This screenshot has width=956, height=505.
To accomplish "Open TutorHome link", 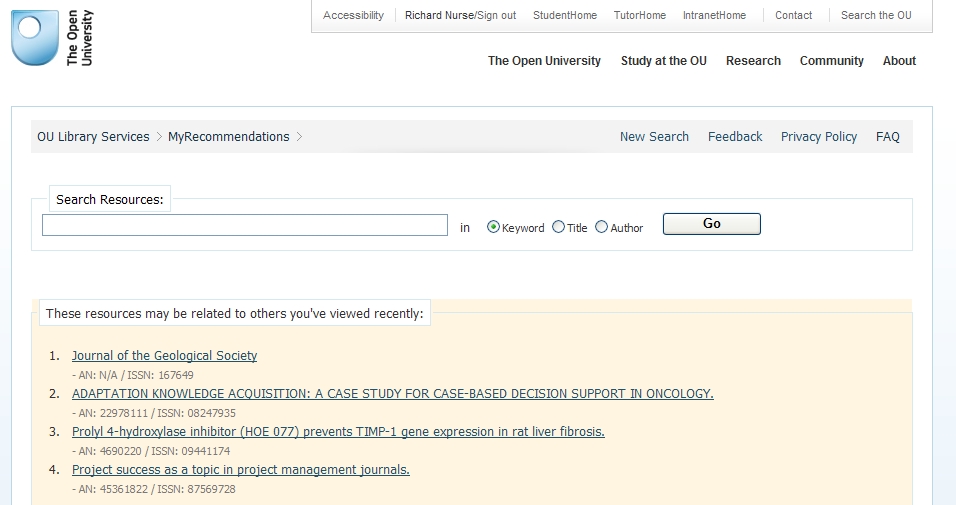I will [640, 15].
